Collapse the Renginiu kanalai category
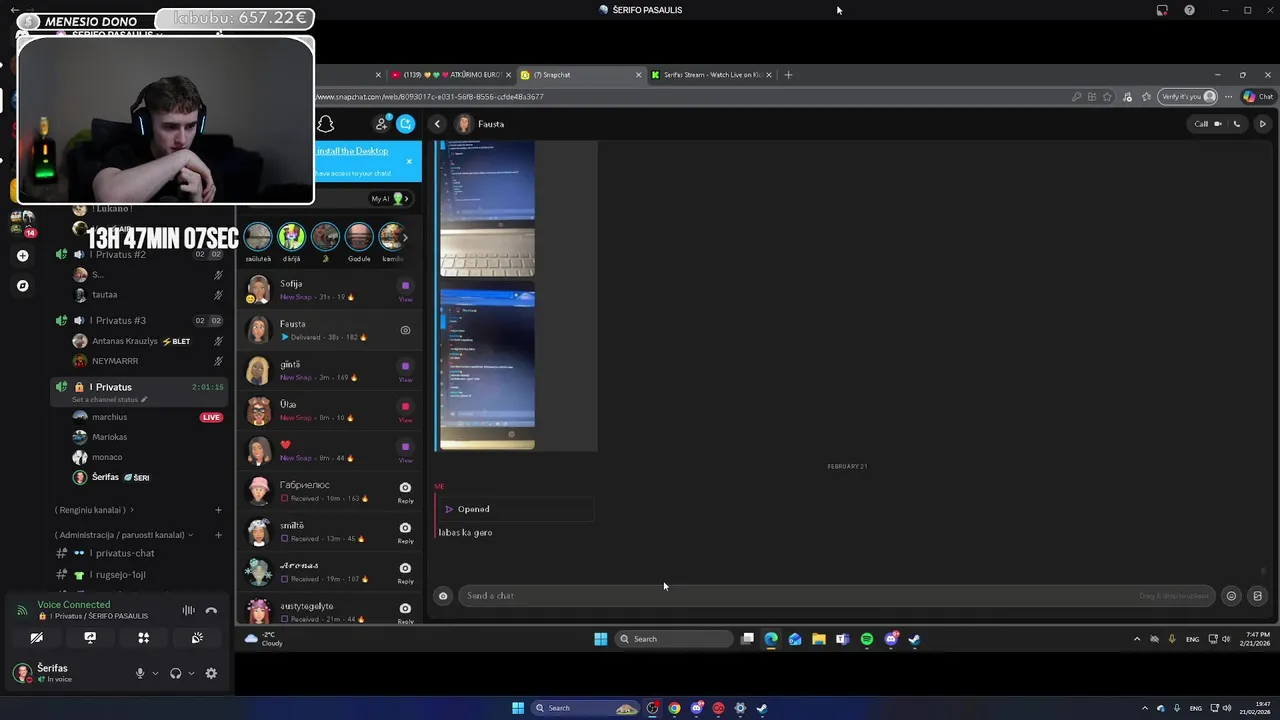 [95, 510]
